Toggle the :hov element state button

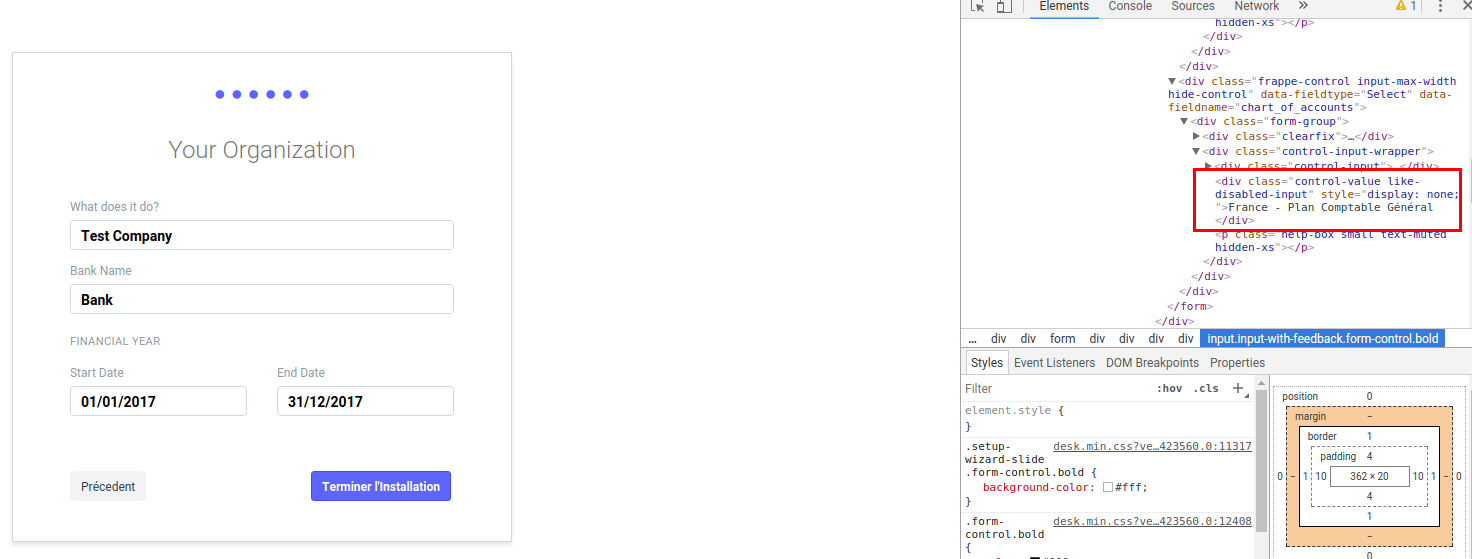pyautogui.click(x=1169, y=388)
